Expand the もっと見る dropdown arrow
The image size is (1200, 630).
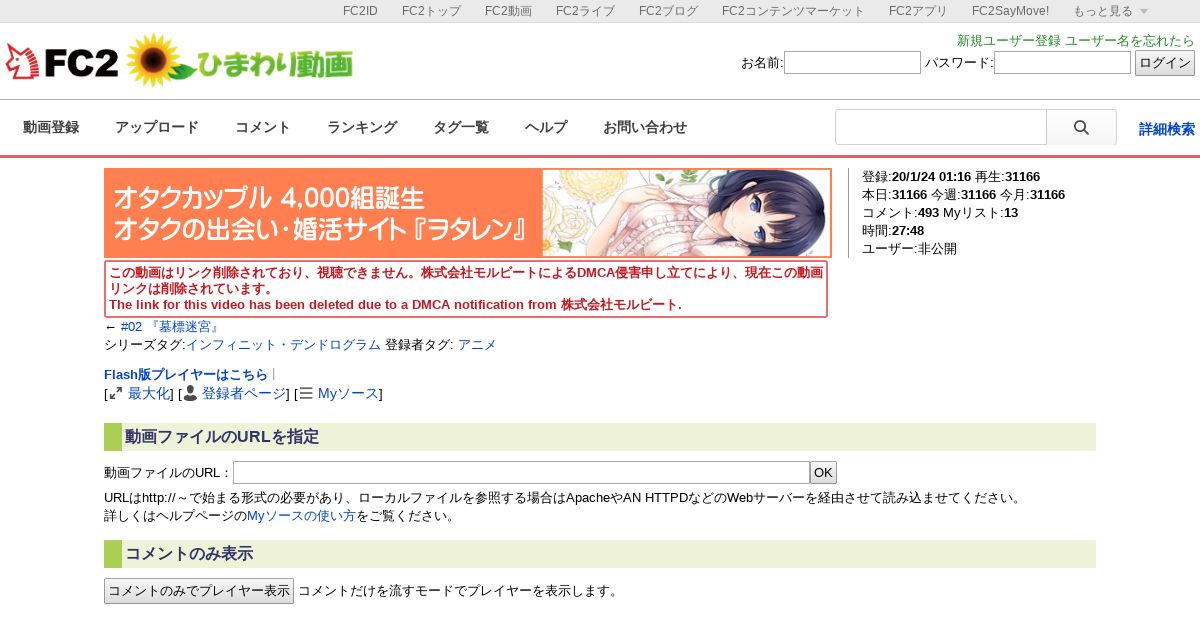point(1144,12)
